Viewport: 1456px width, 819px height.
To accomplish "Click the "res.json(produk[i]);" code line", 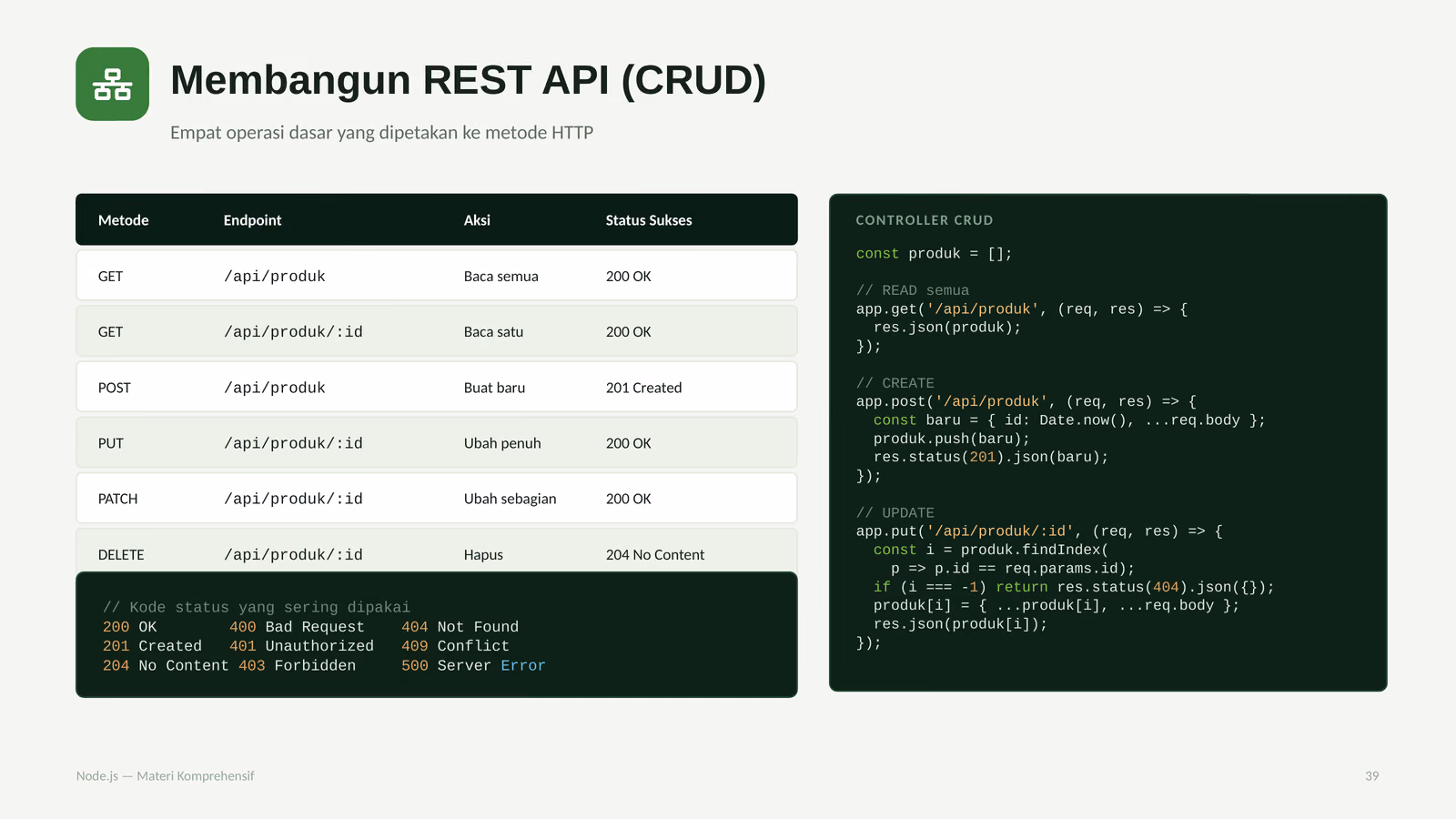I will click(960, 624).
